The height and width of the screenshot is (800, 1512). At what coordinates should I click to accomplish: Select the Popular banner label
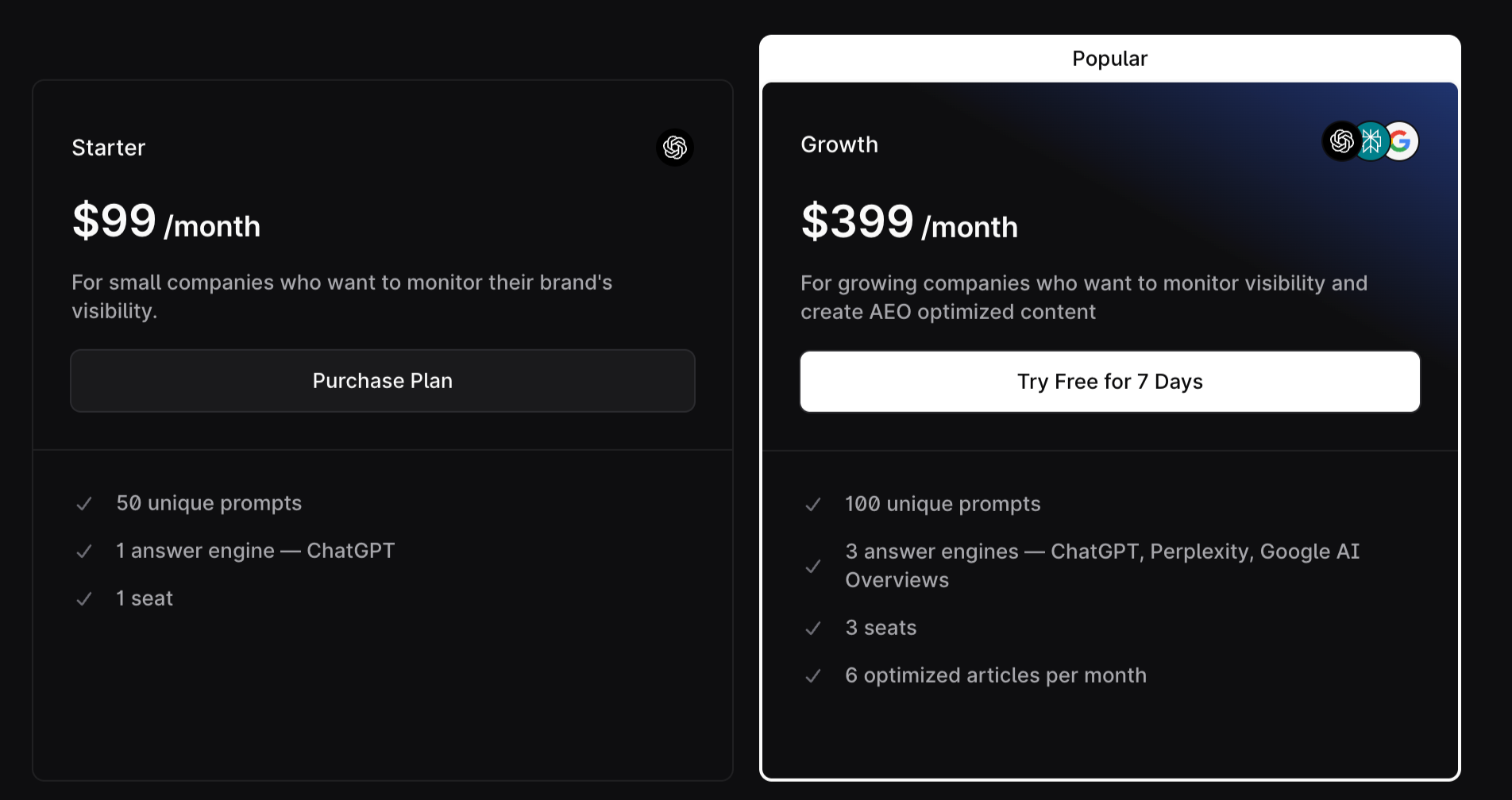(1110, 59)
